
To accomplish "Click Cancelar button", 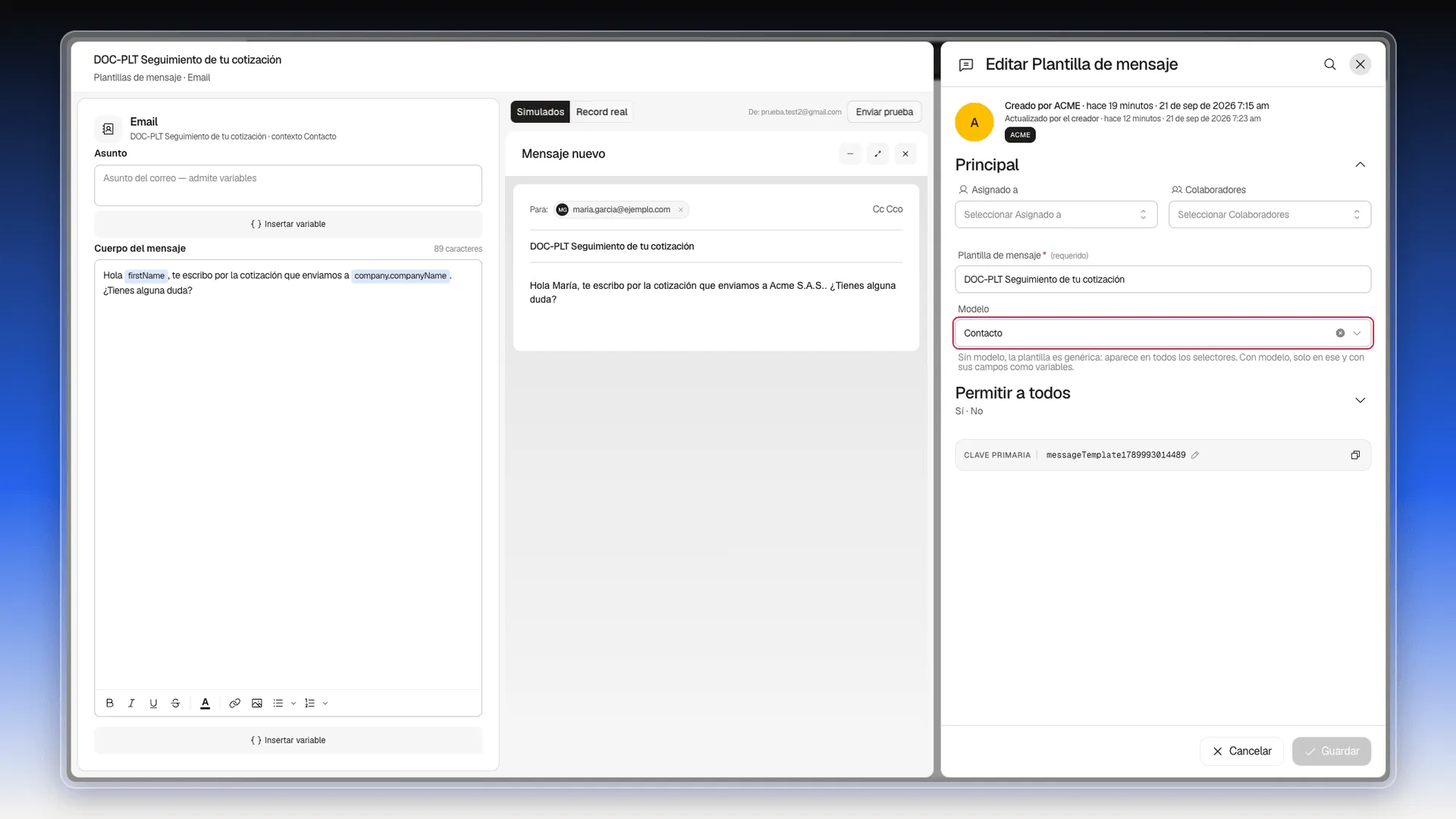I will (x=1241, y=751).
